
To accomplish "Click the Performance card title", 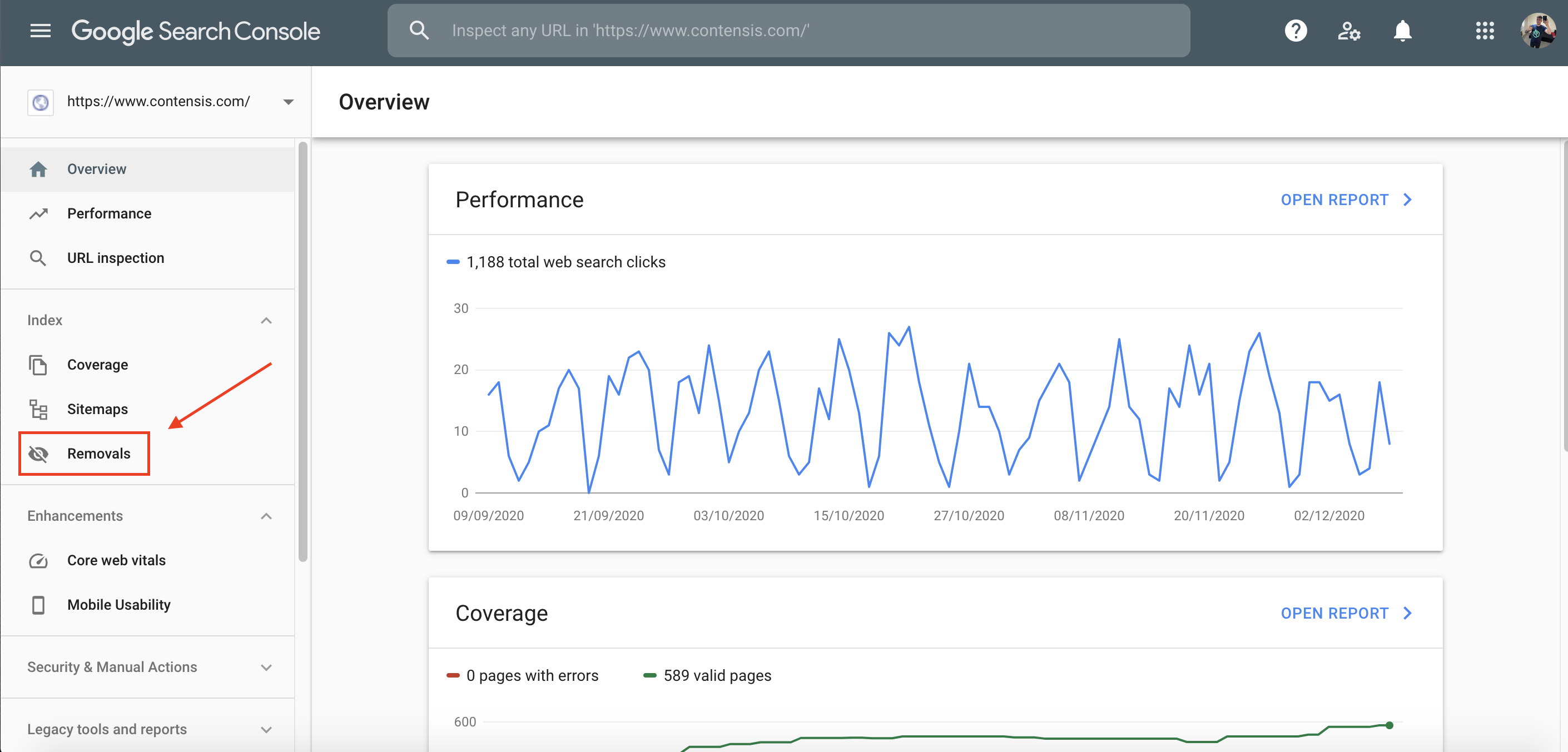I will pos(519,200).
